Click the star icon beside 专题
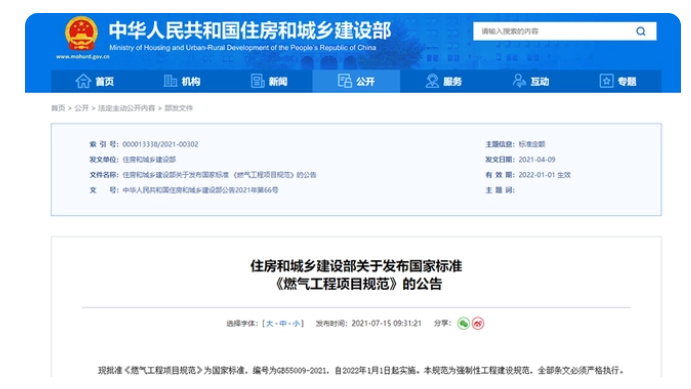The height and width of the screenshot is (389, 691). point(606,81)
